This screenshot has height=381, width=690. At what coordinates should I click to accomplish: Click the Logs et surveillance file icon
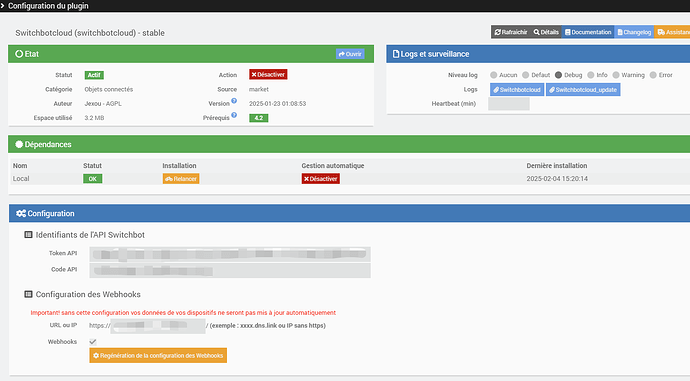click(396, 54)
